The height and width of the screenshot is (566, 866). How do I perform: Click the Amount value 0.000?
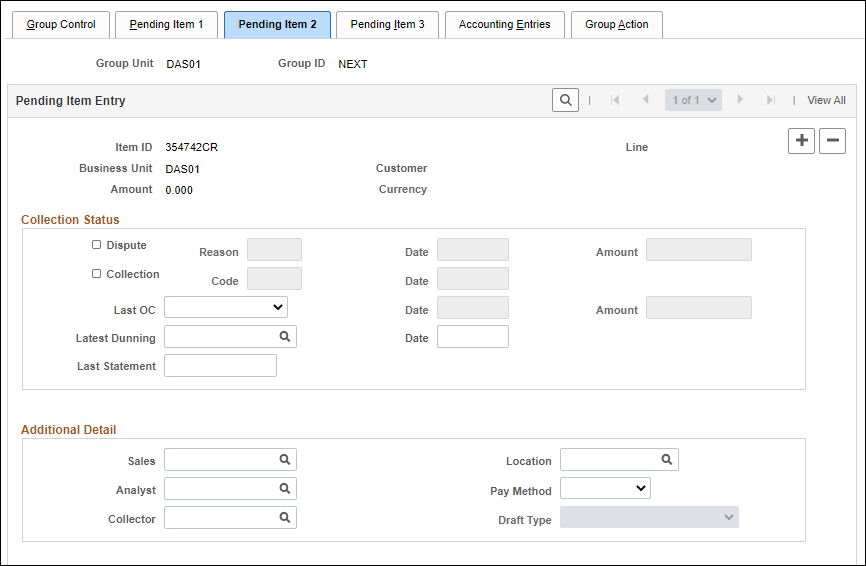tap(179, 190)
